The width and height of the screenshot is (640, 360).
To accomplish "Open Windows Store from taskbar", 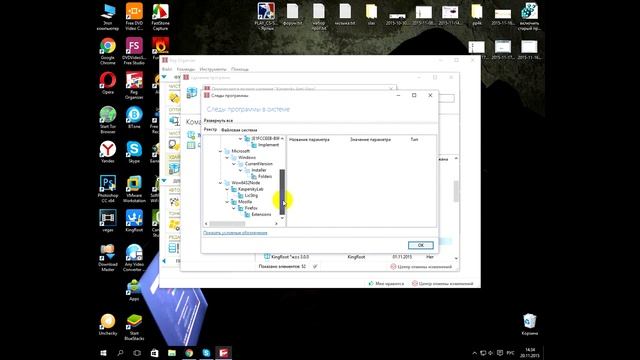I will tap(154, 353).
